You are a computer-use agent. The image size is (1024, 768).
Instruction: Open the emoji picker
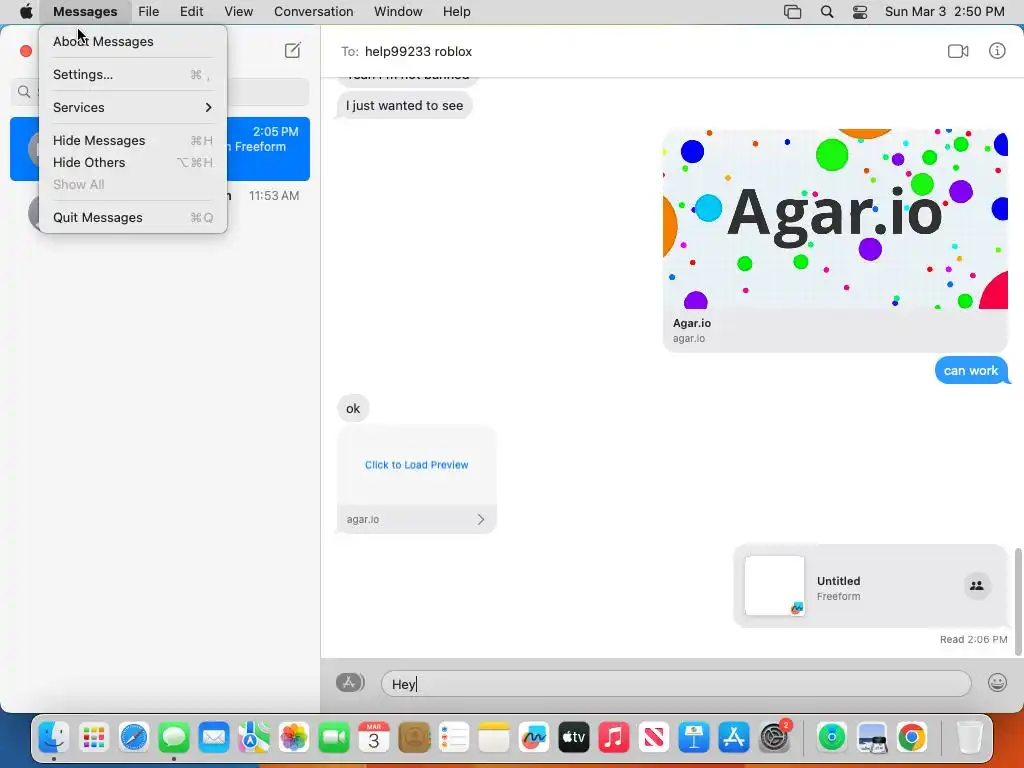pos(997,683)
